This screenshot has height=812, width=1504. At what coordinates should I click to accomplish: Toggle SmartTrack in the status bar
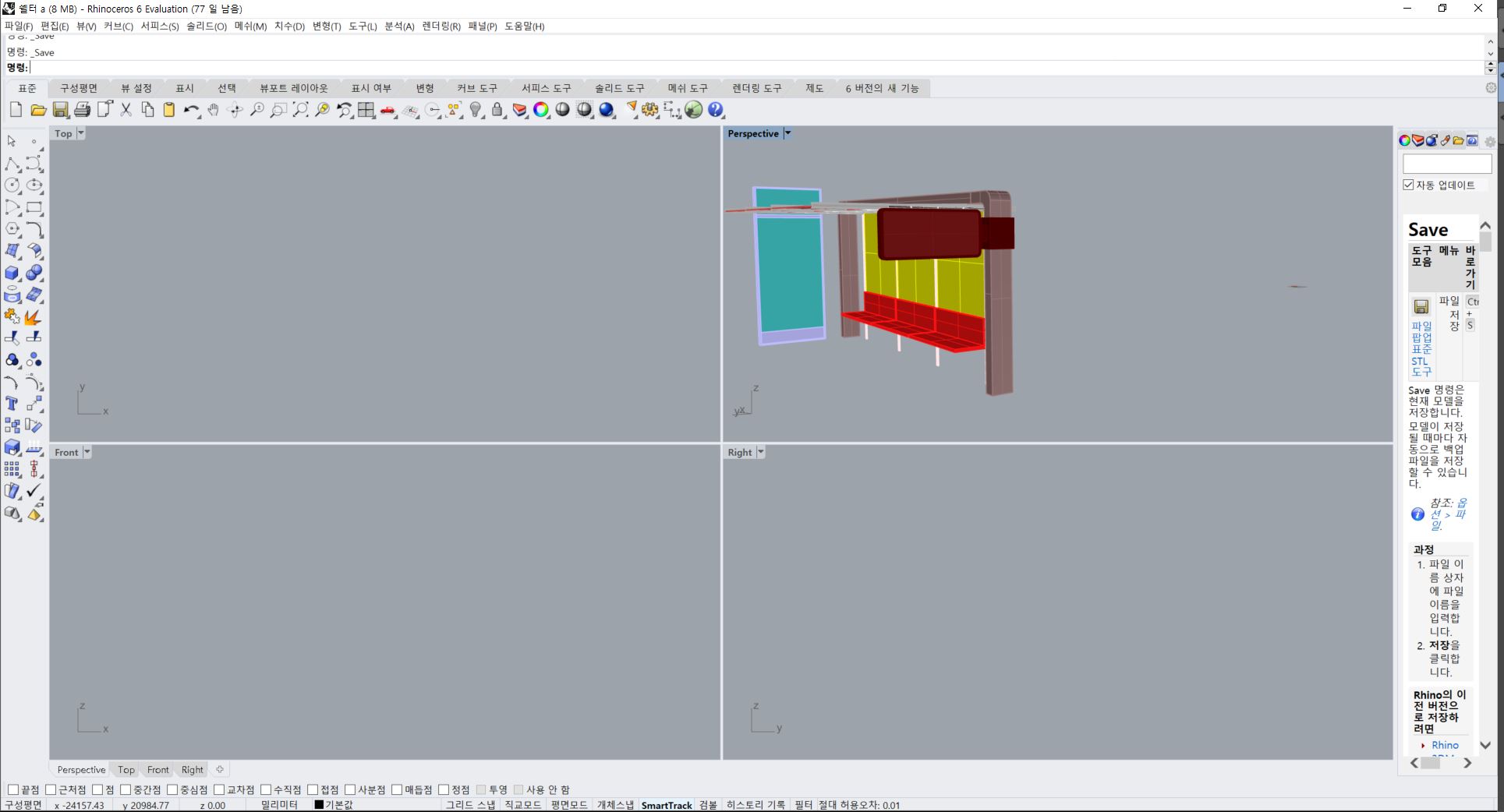tap(667, 805)
